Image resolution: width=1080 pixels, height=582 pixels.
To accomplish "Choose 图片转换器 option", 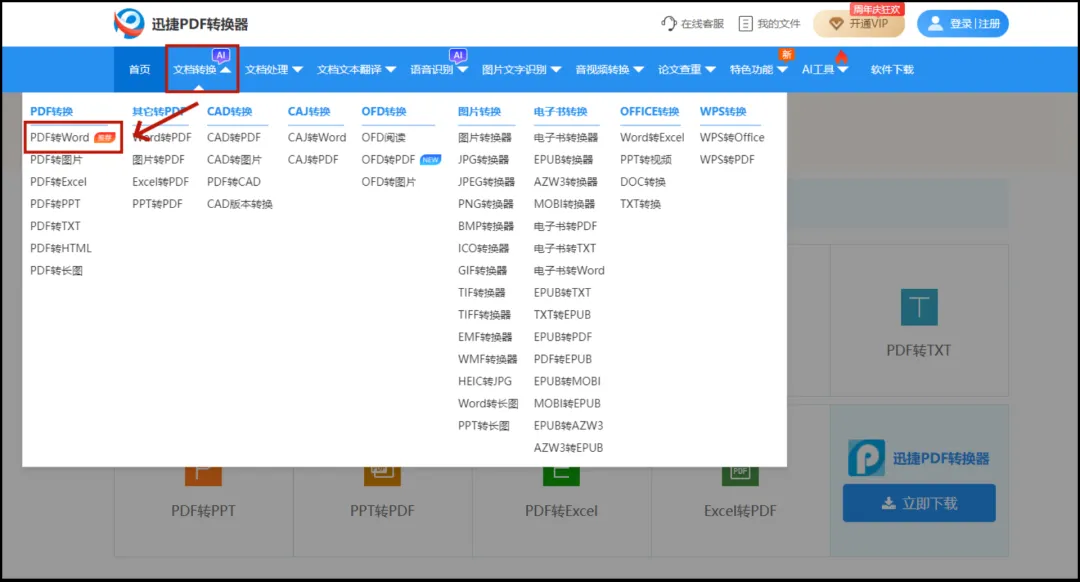I will click(x=485, y=137).
